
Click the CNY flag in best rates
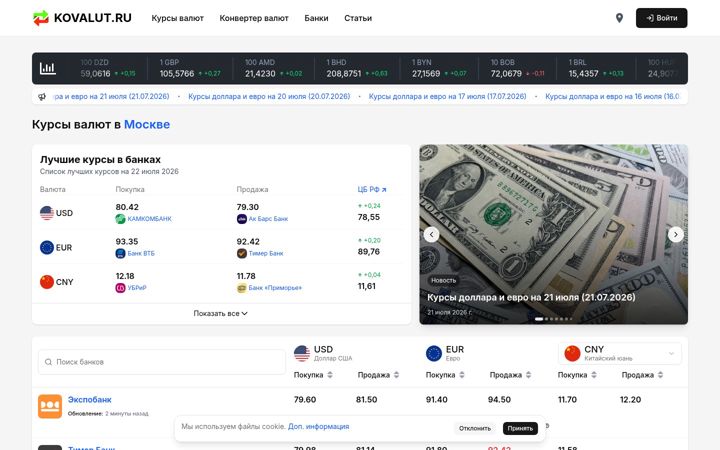tap(47, 282)
